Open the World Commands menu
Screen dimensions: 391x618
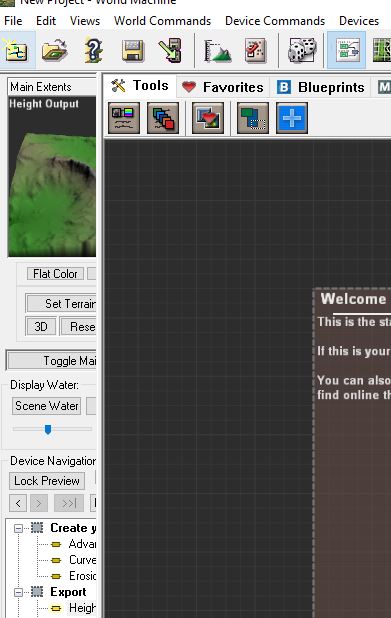[162, 20]
